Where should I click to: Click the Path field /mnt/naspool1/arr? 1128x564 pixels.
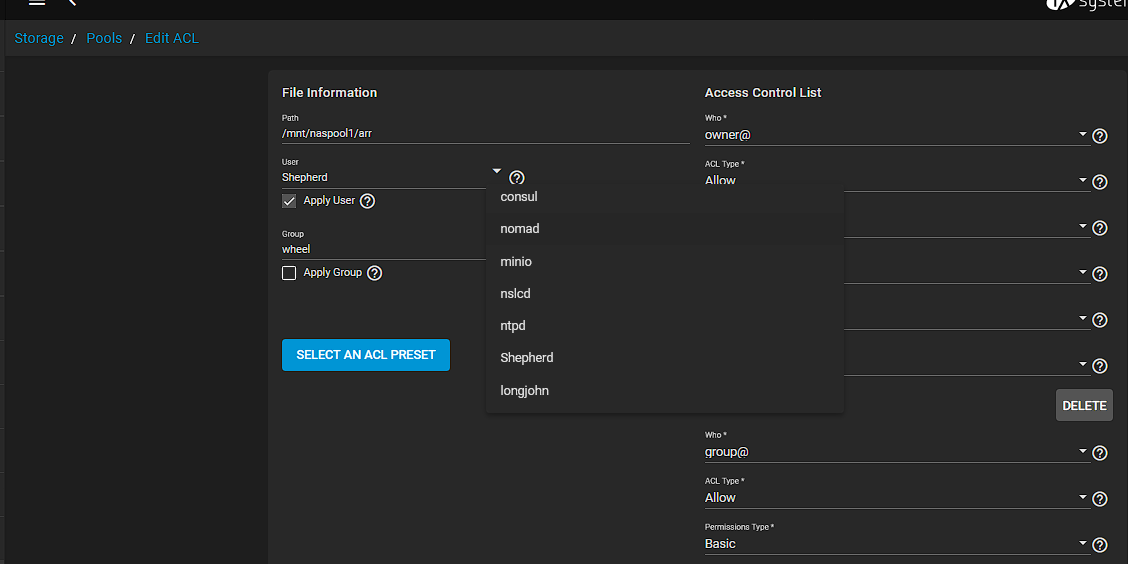point(486,133)
